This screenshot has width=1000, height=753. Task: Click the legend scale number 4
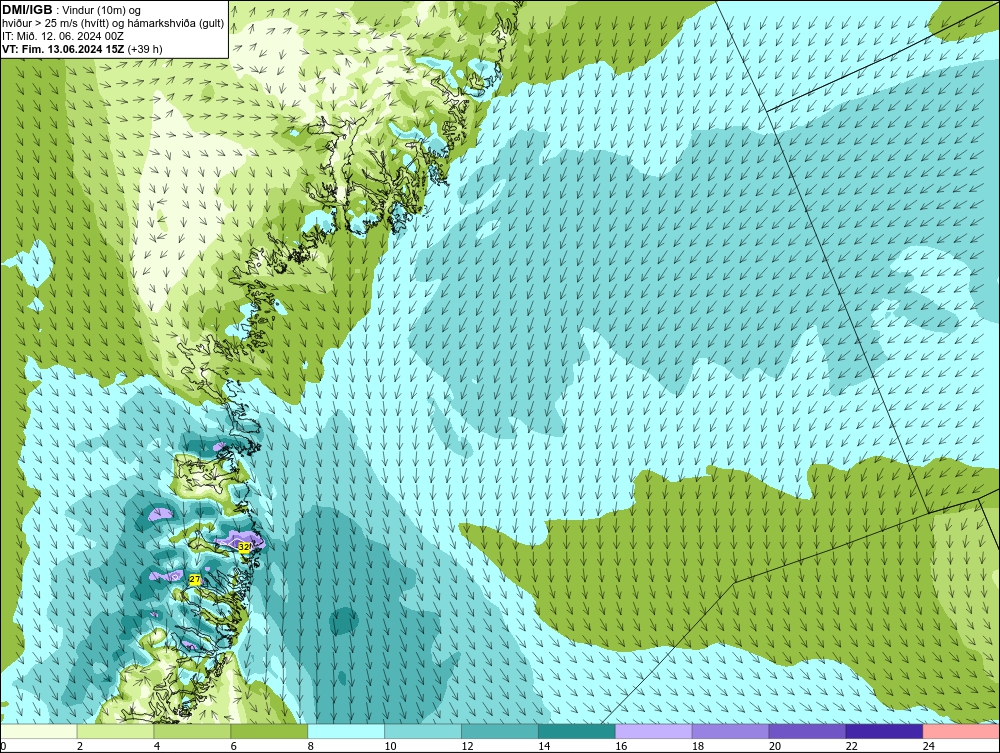point(157,746)
